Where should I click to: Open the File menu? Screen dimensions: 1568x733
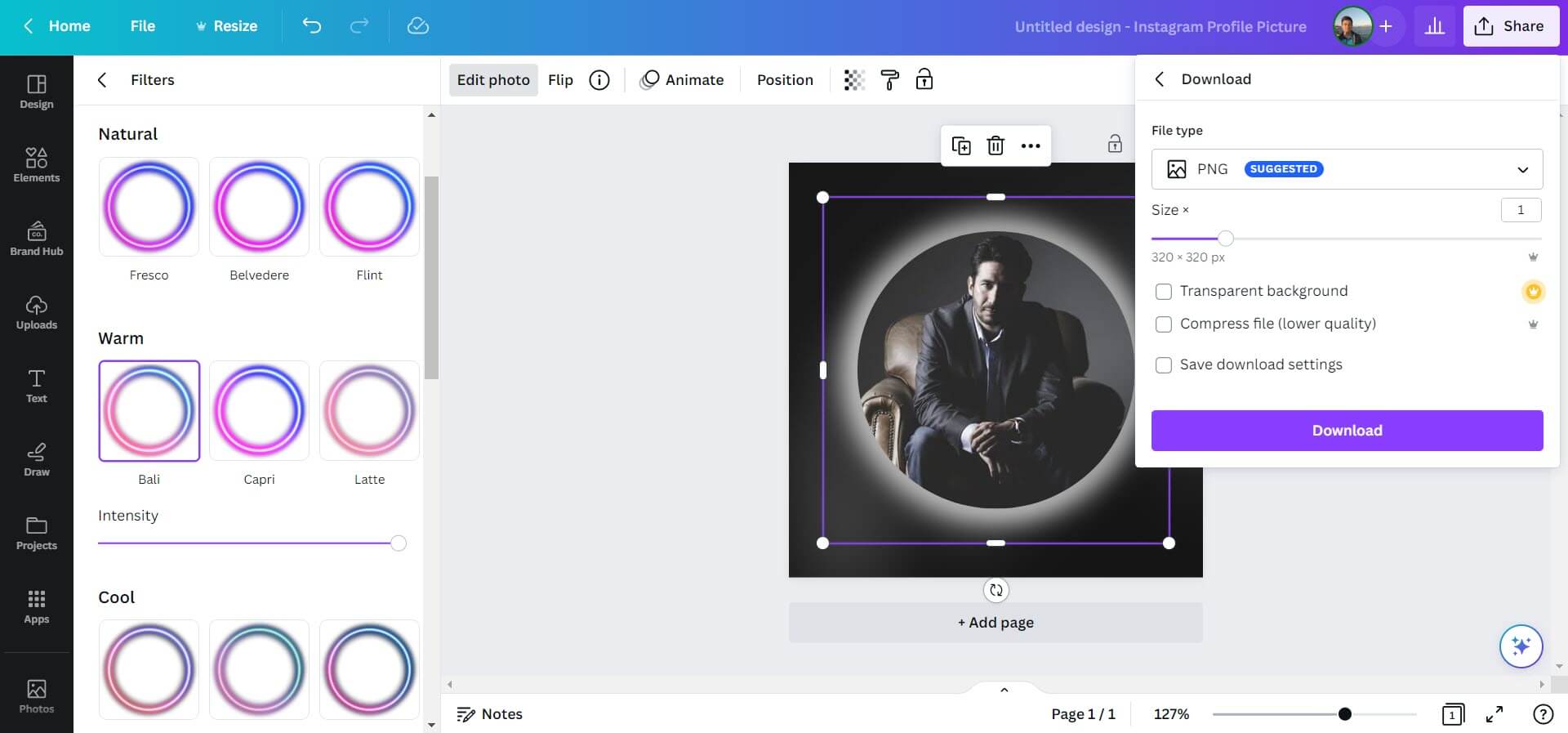[x=143, y=26]
